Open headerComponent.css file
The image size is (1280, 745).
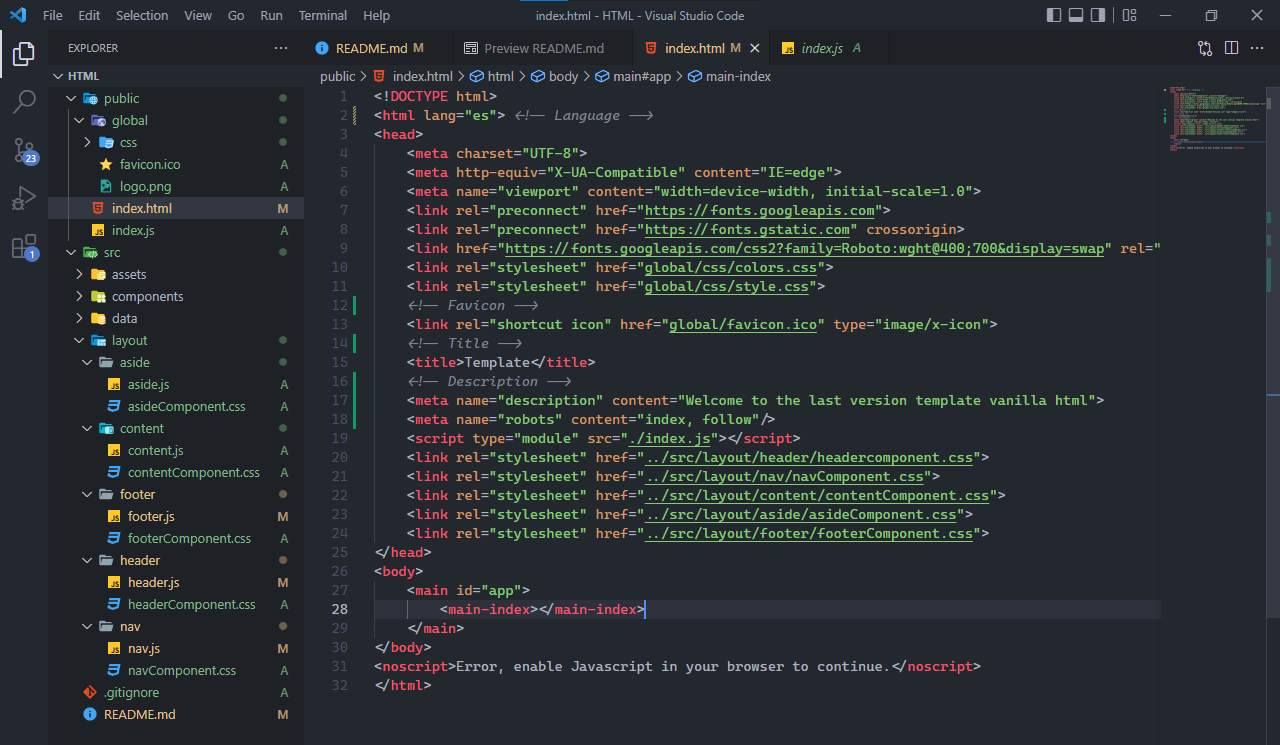(176, 604)
